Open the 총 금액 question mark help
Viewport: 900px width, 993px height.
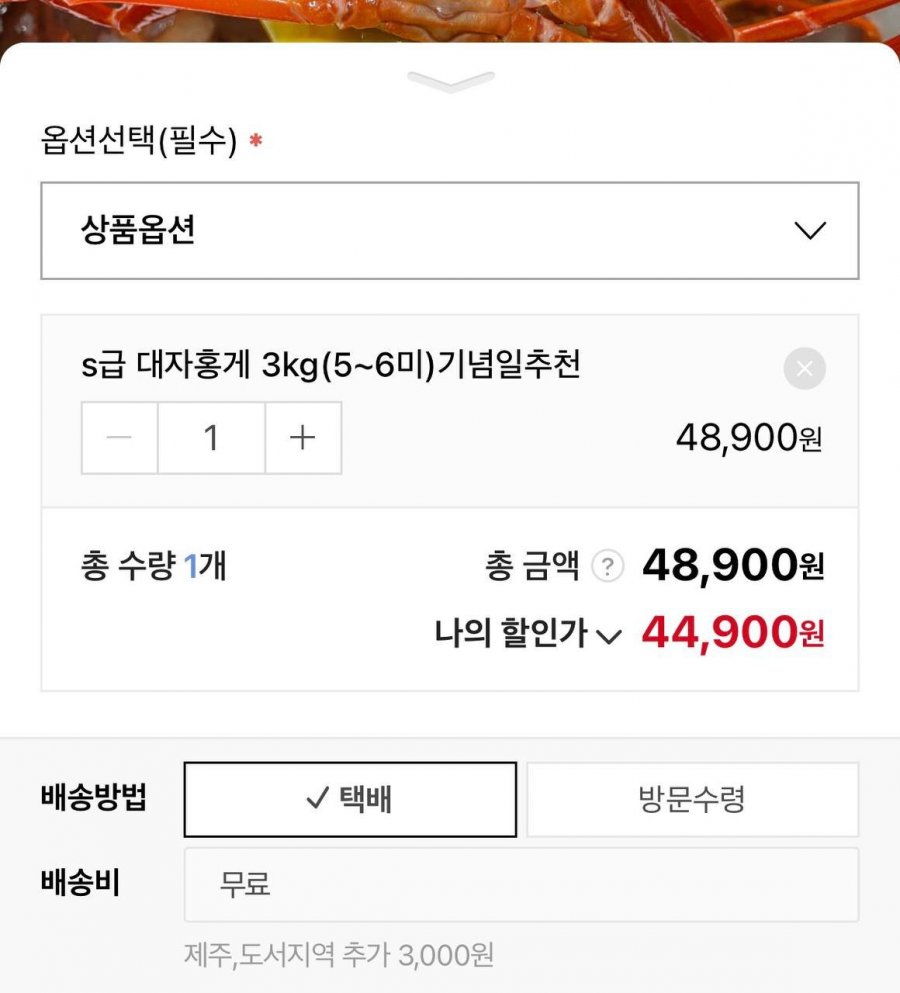[x=607, y=567]
